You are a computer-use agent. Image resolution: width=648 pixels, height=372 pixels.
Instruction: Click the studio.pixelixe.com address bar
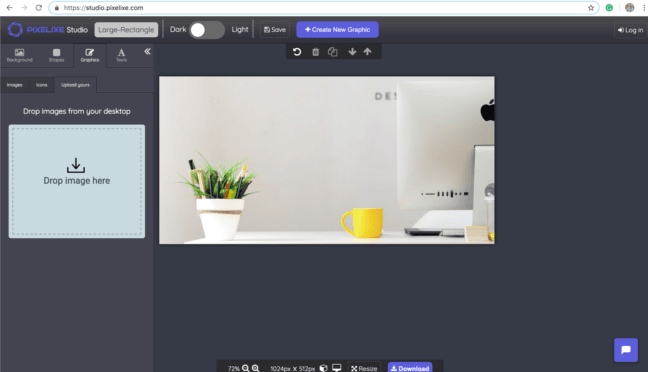pos(324,7)
